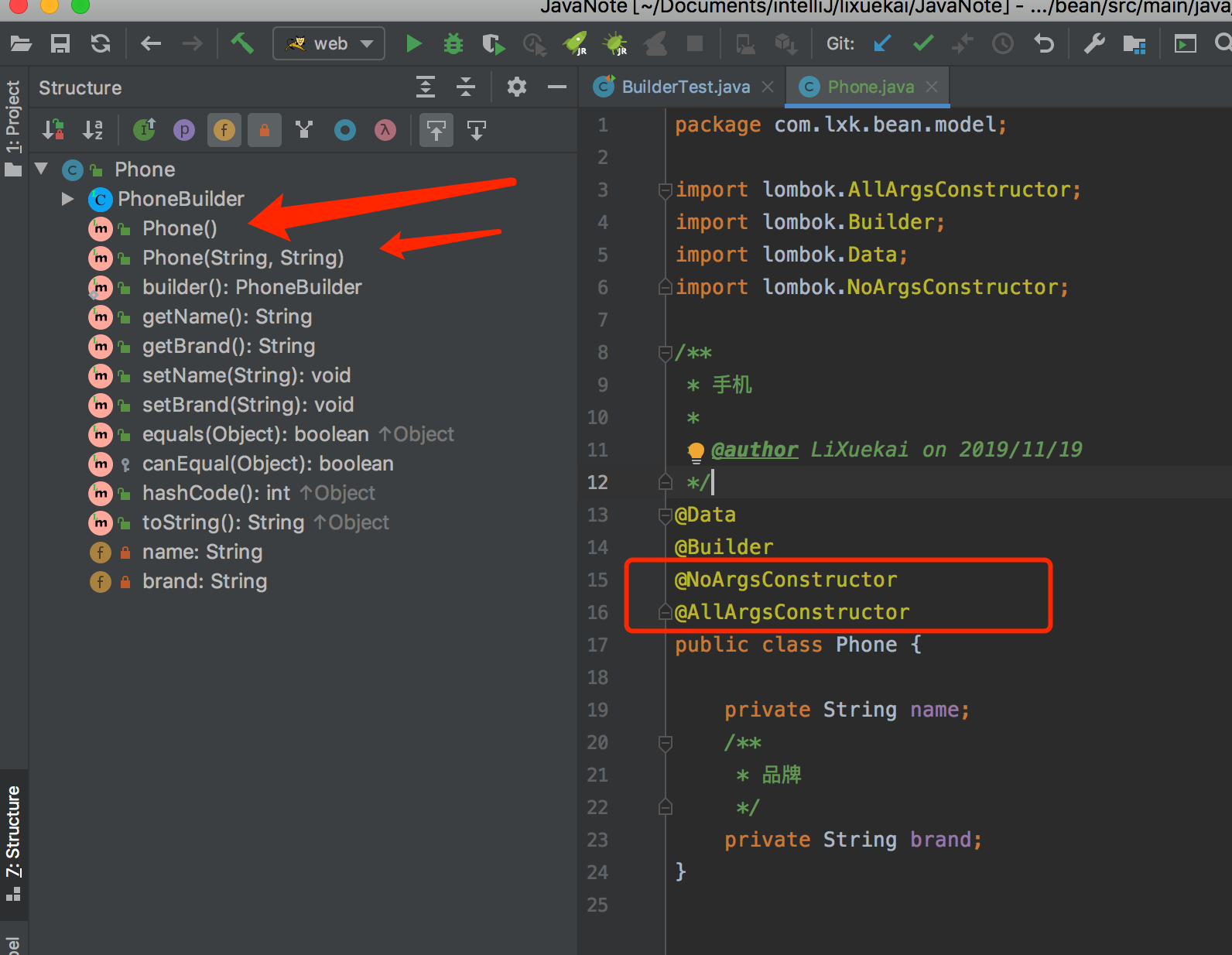
Task: Expand all nodes in Structure panel
Action: (426, 87)
